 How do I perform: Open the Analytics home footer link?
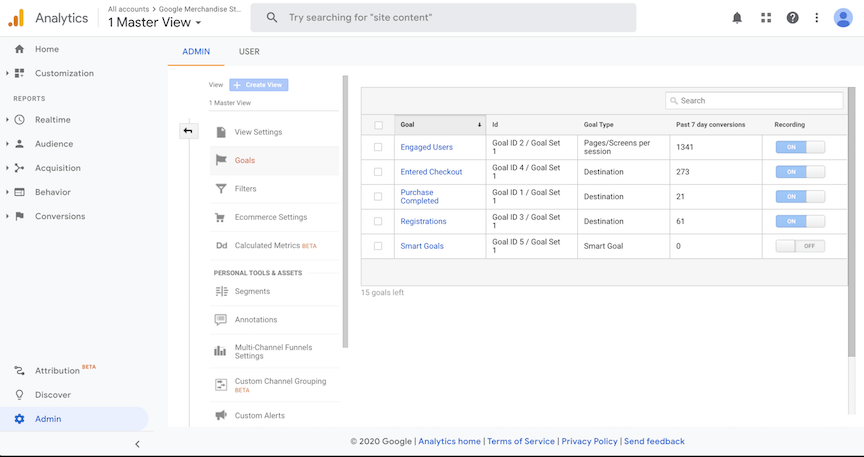coord(450,442)
